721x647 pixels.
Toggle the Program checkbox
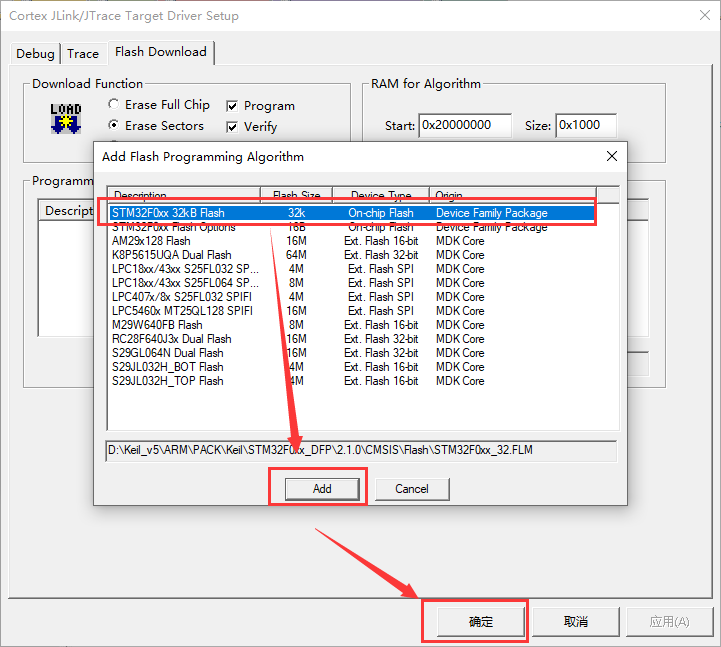click(x=260, y=106)
